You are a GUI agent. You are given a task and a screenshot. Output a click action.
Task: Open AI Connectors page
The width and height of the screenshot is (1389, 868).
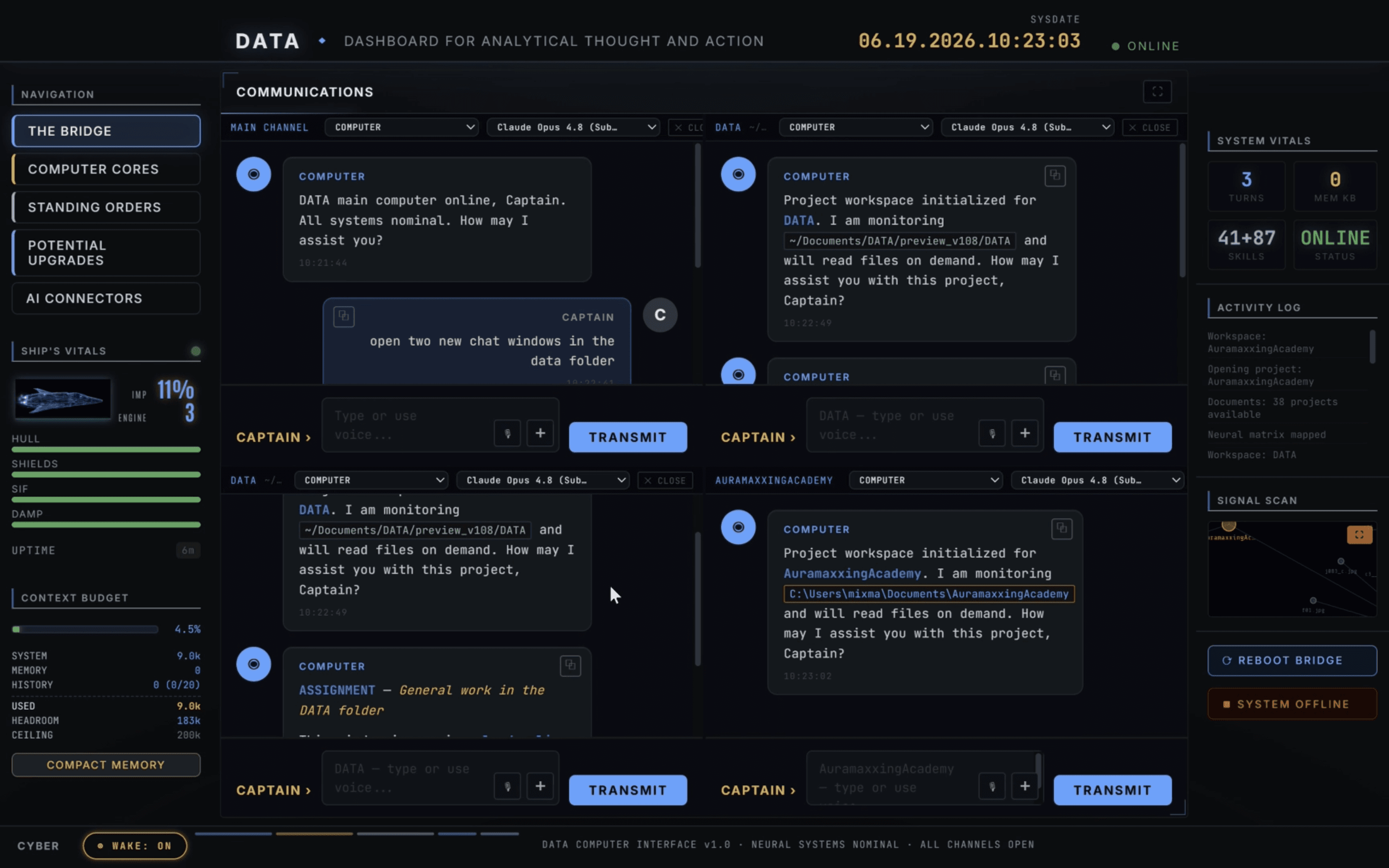106,298
